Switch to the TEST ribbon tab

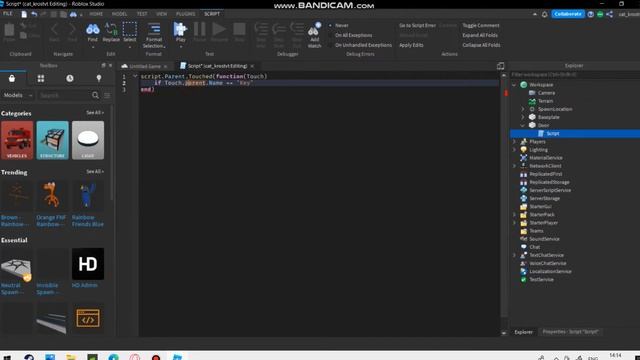click(142, 14)
